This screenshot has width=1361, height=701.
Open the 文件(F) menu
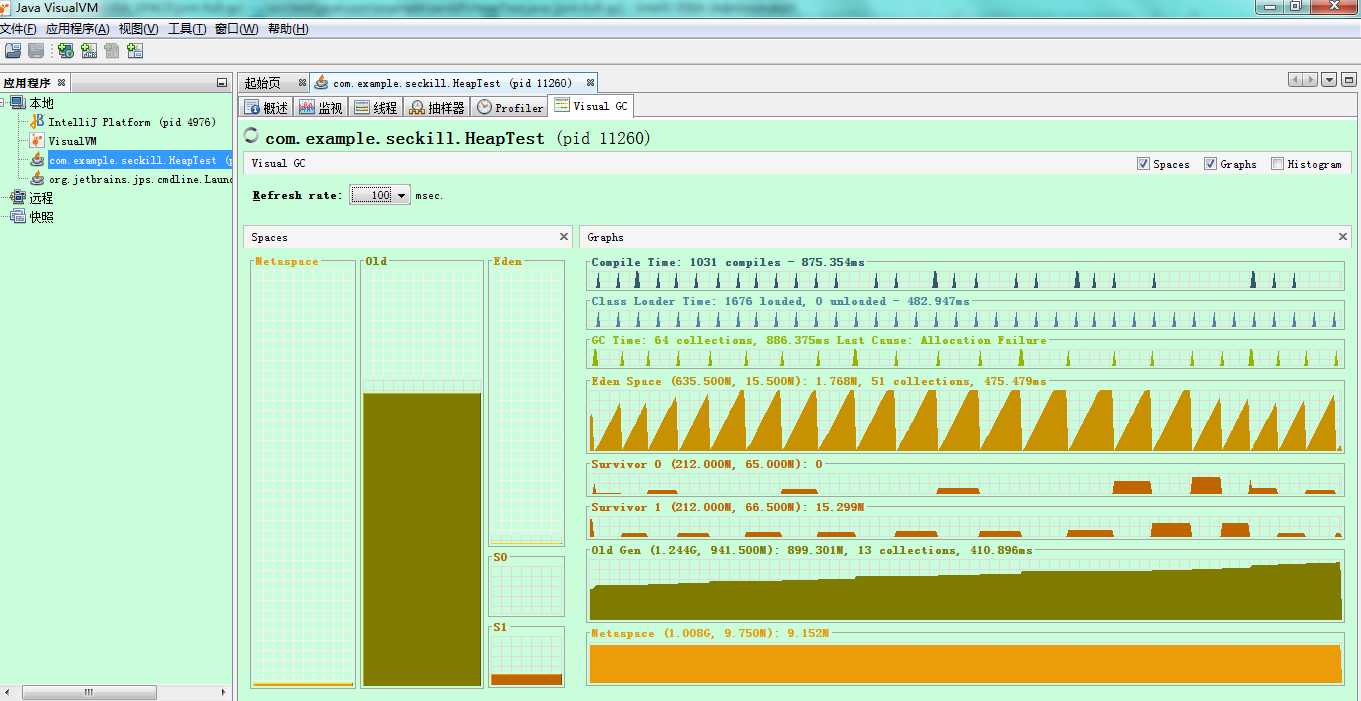19,29
